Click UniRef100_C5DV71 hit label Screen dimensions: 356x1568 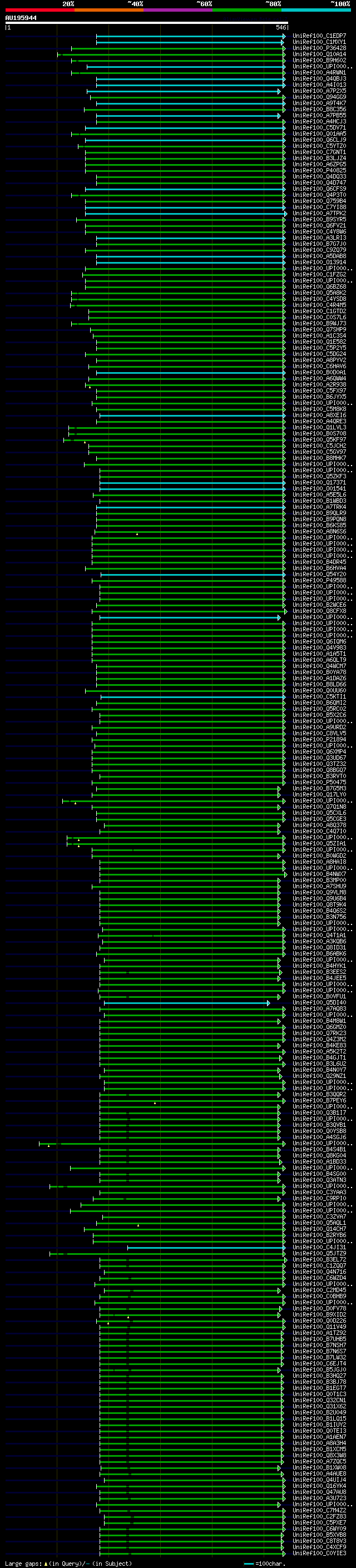(x=319, y=128)
